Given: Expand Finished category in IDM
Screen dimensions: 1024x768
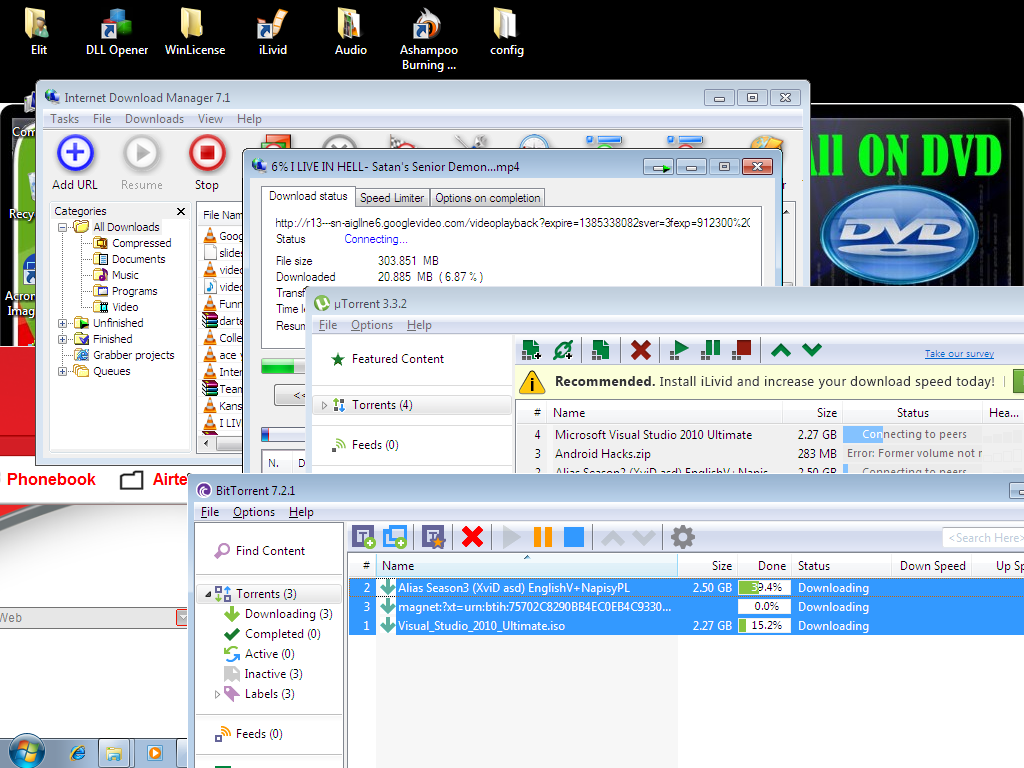Looking at the screenshot, I should (63, 339).
